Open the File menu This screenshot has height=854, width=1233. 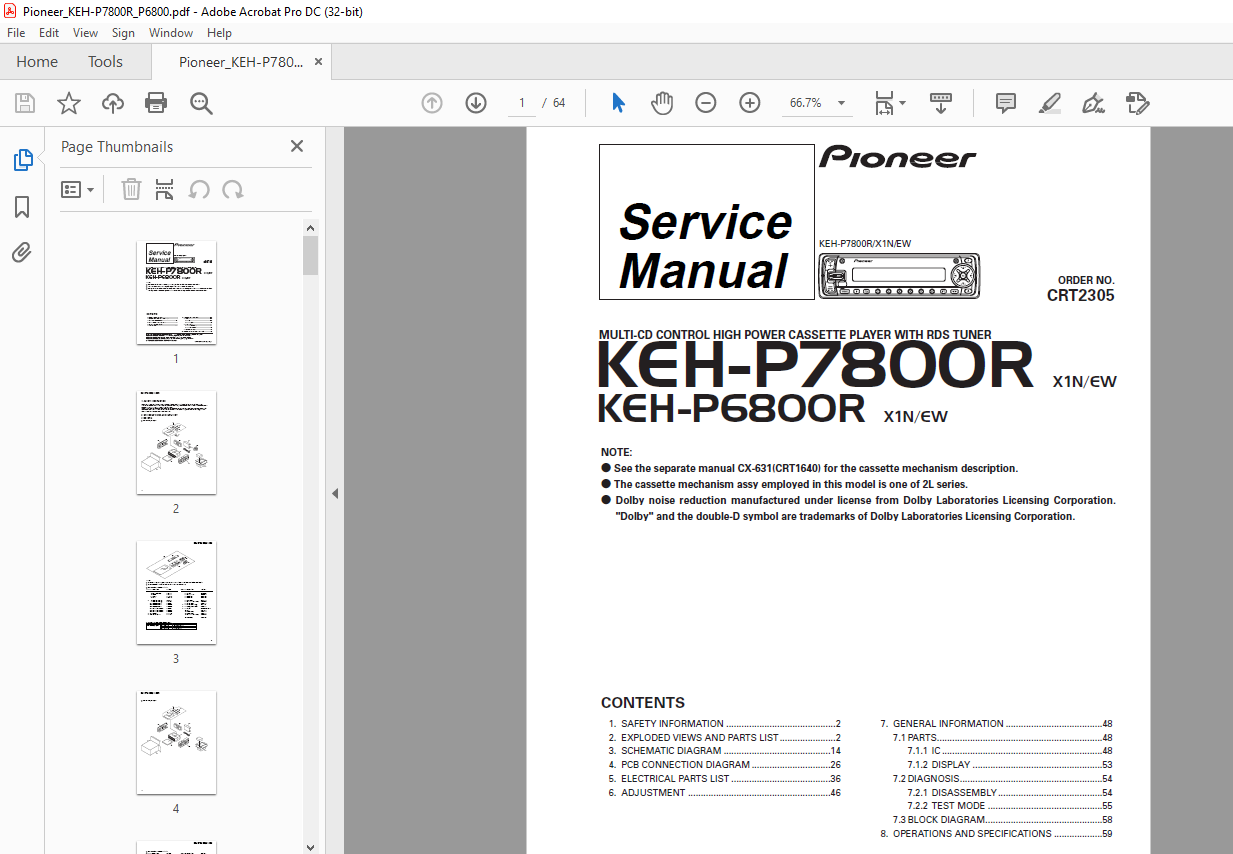click(16, 33)
